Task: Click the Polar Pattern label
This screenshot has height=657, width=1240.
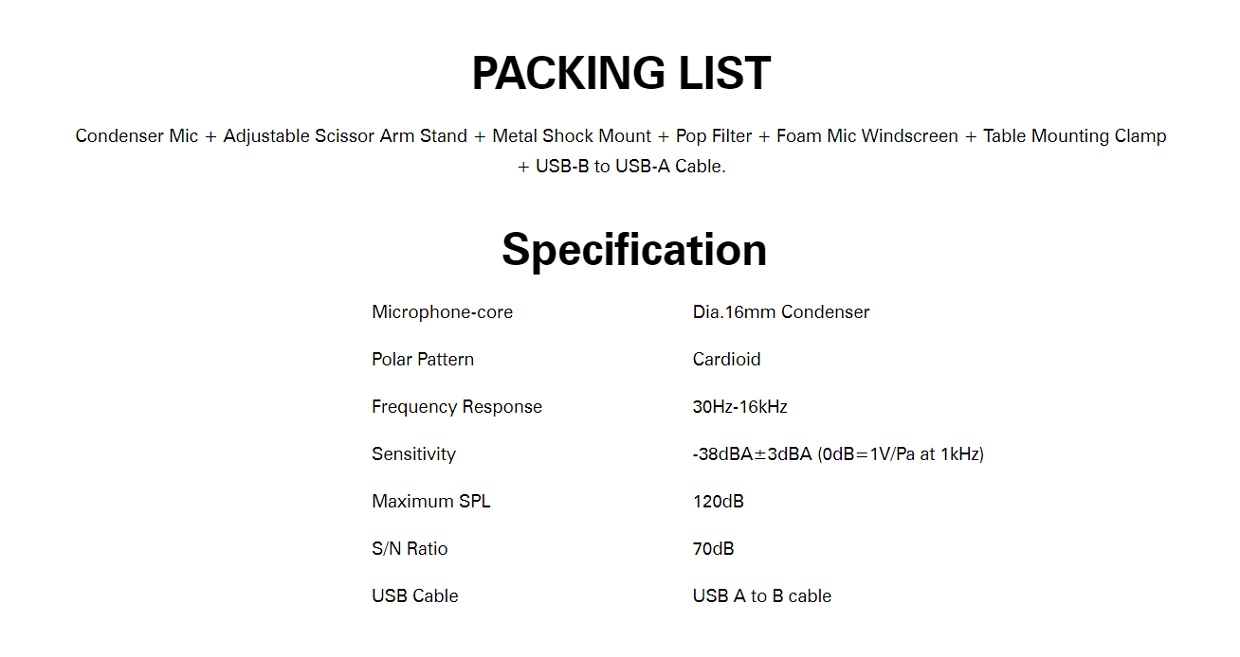Action: 423,359
